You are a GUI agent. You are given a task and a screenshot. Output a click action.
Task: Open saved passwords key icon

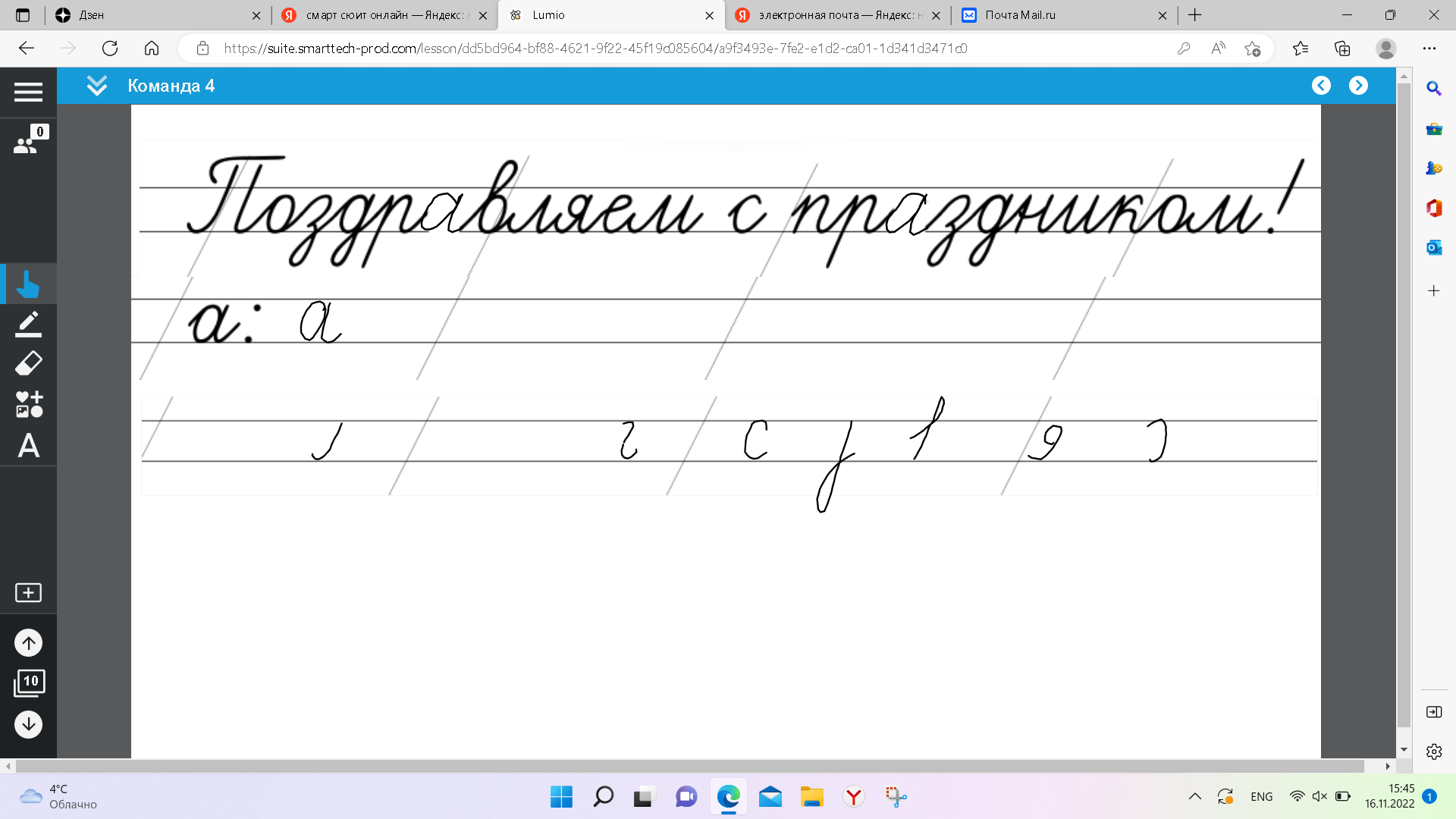1184,49
